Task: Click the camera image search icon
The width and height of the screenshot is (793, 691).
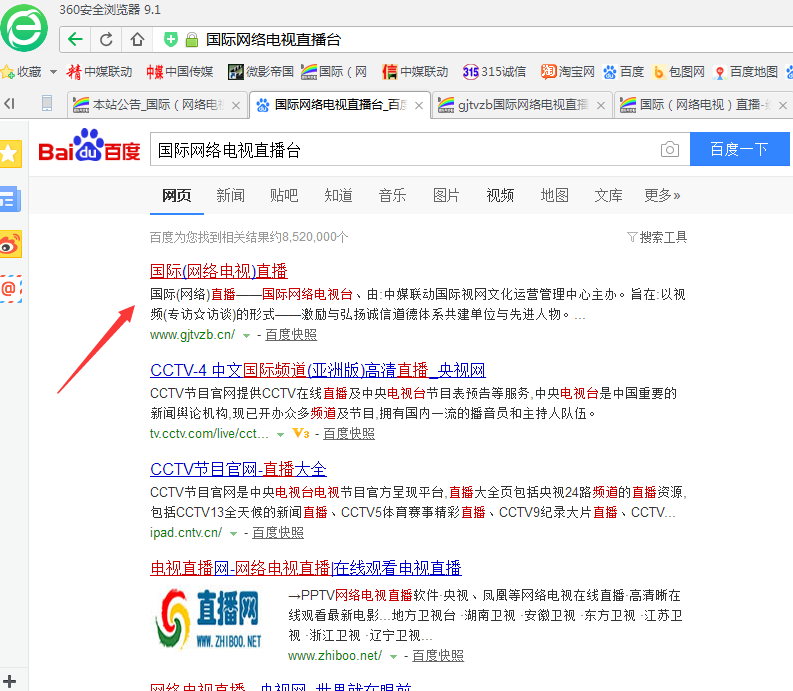Action: 670,149
